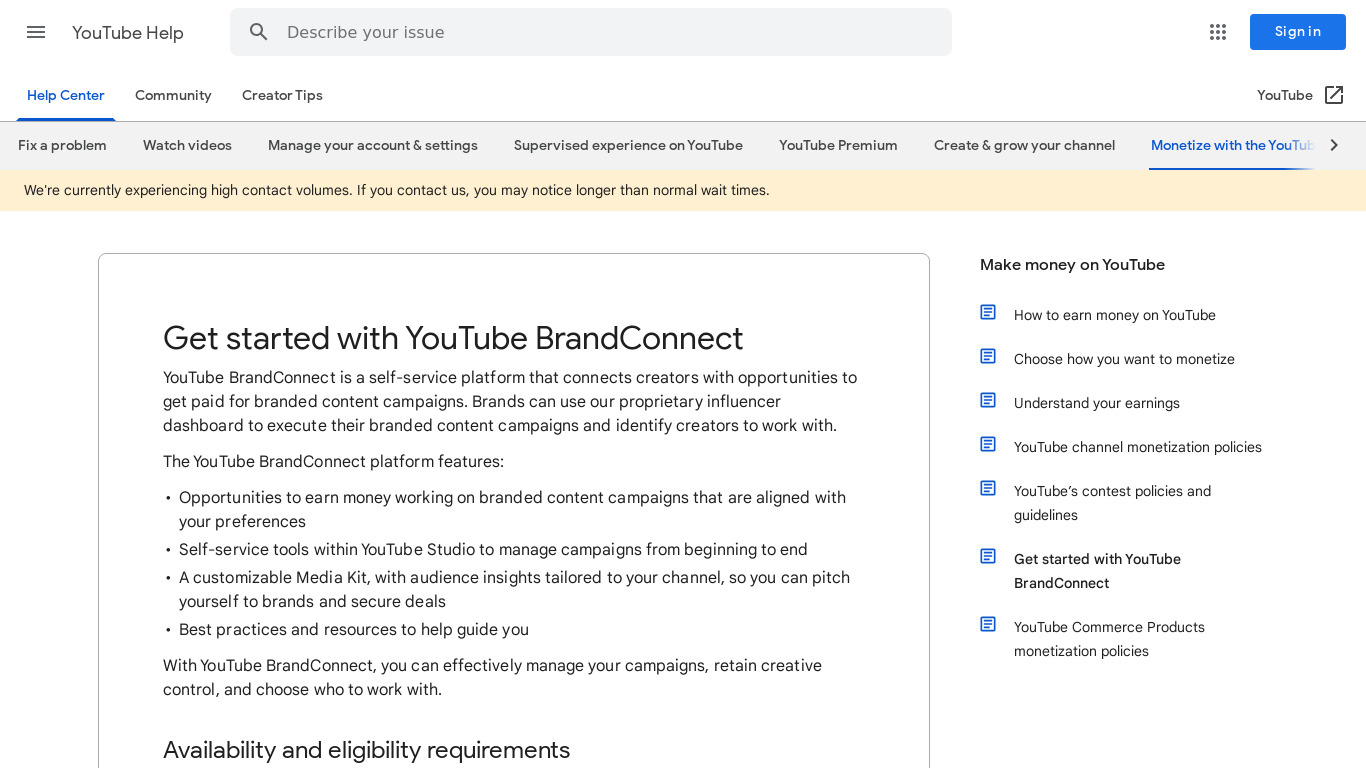Select the Help Center tab
This screenshot has width=1366, height=768.
click(66, 96)
